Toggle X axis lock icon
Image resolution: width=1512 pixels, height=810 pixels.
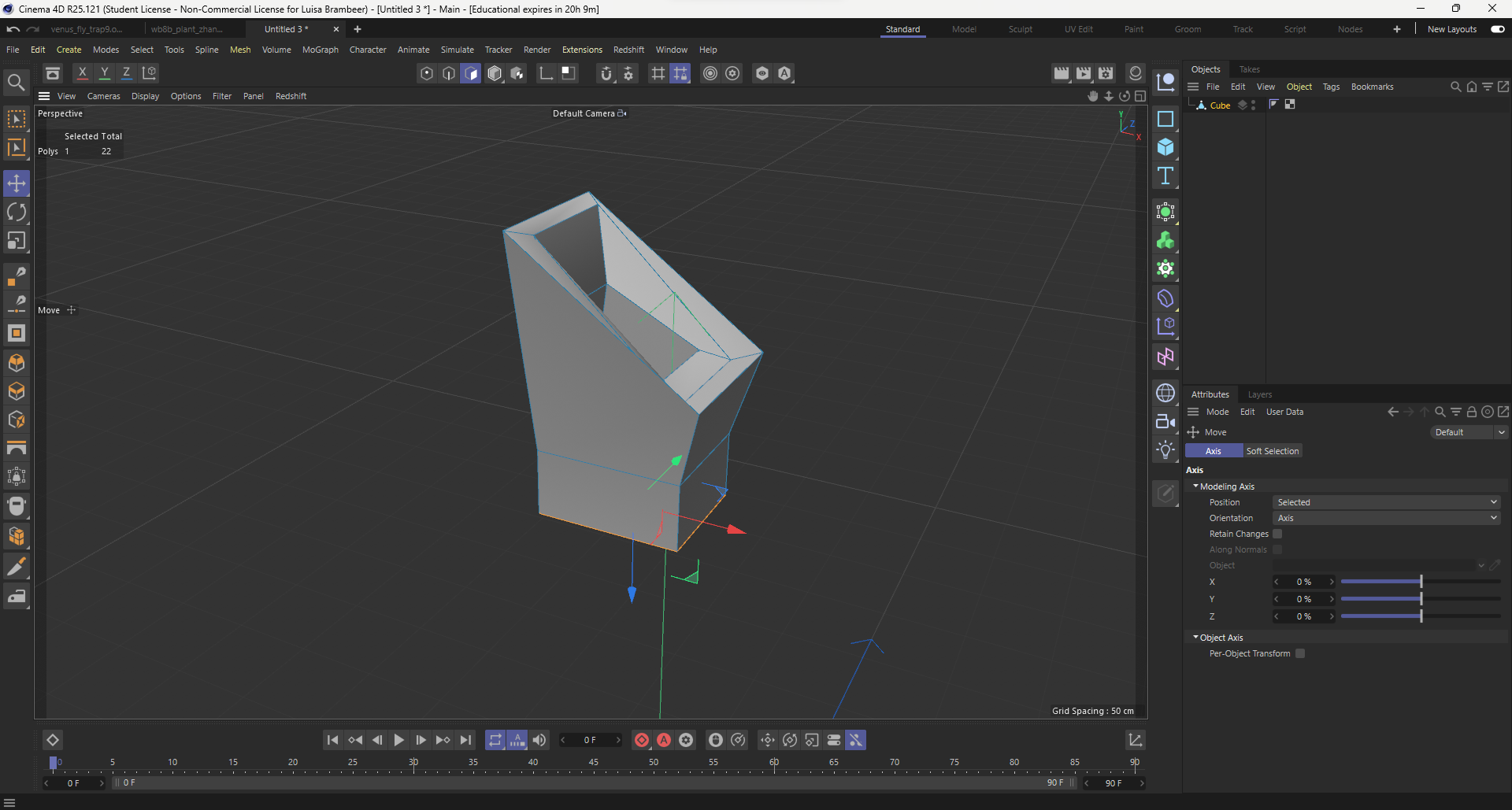pos(82,73)
